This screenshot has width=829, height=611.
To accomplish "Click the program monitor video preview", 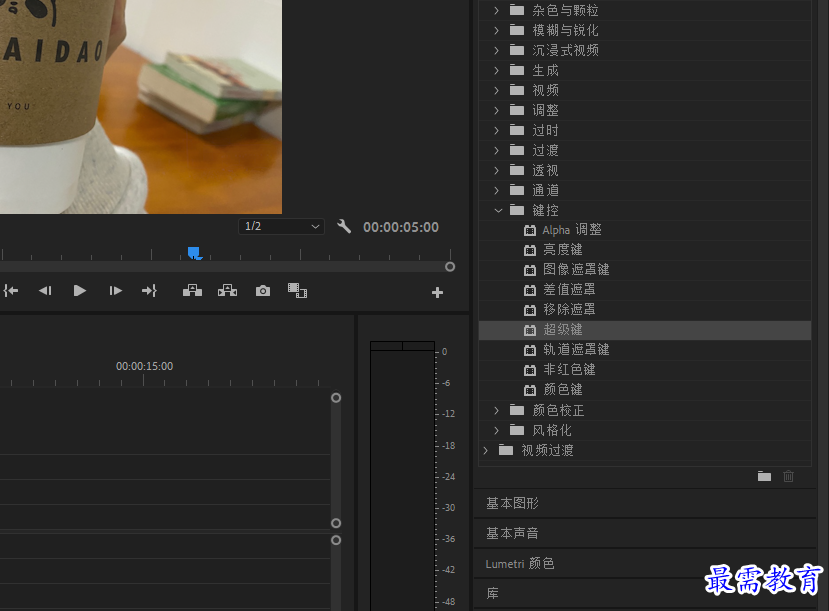I will click(x=141, y=107).
